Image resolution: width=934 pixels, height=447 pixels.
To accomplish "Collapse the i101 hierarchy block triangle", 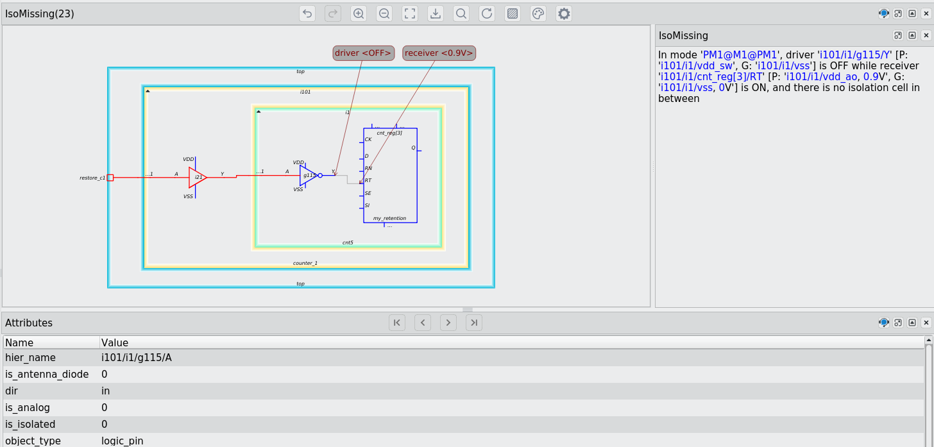I will pos(147,91).
